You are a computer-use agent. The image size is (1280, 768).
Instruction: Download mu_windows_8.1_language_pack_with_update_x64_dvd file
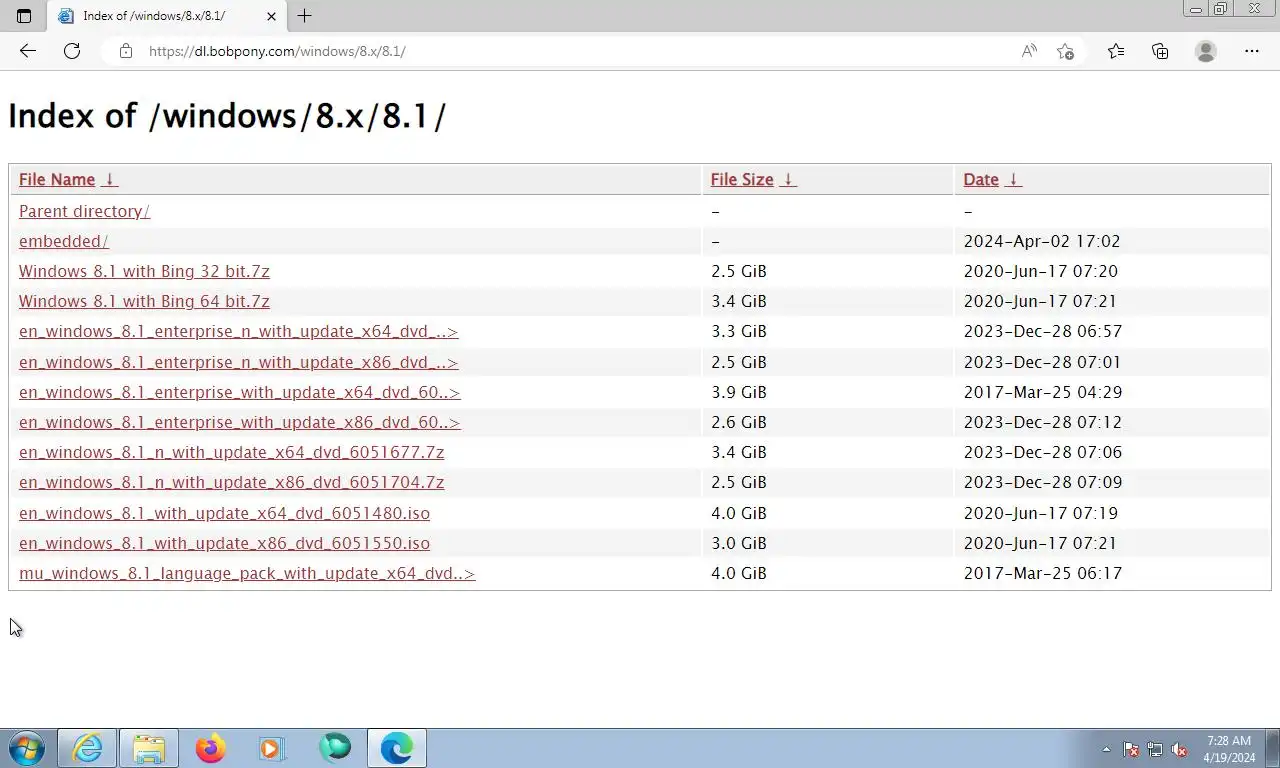[x=247, y=573]
